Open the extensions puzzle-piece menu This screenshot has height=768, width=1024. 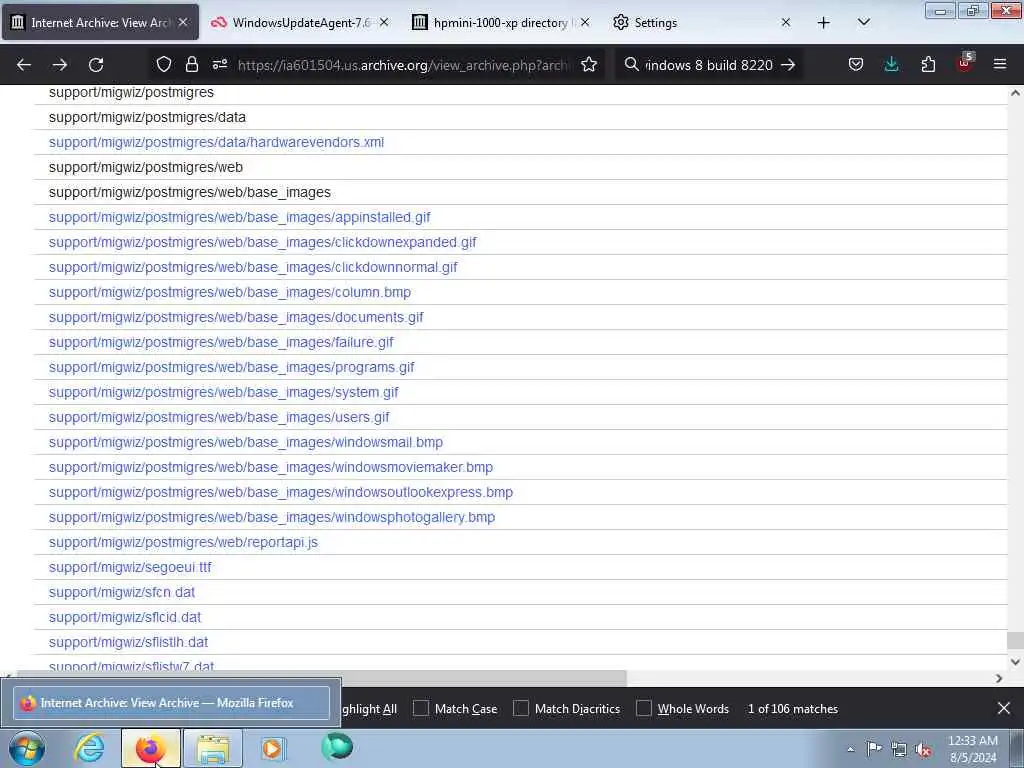point(928,64)
